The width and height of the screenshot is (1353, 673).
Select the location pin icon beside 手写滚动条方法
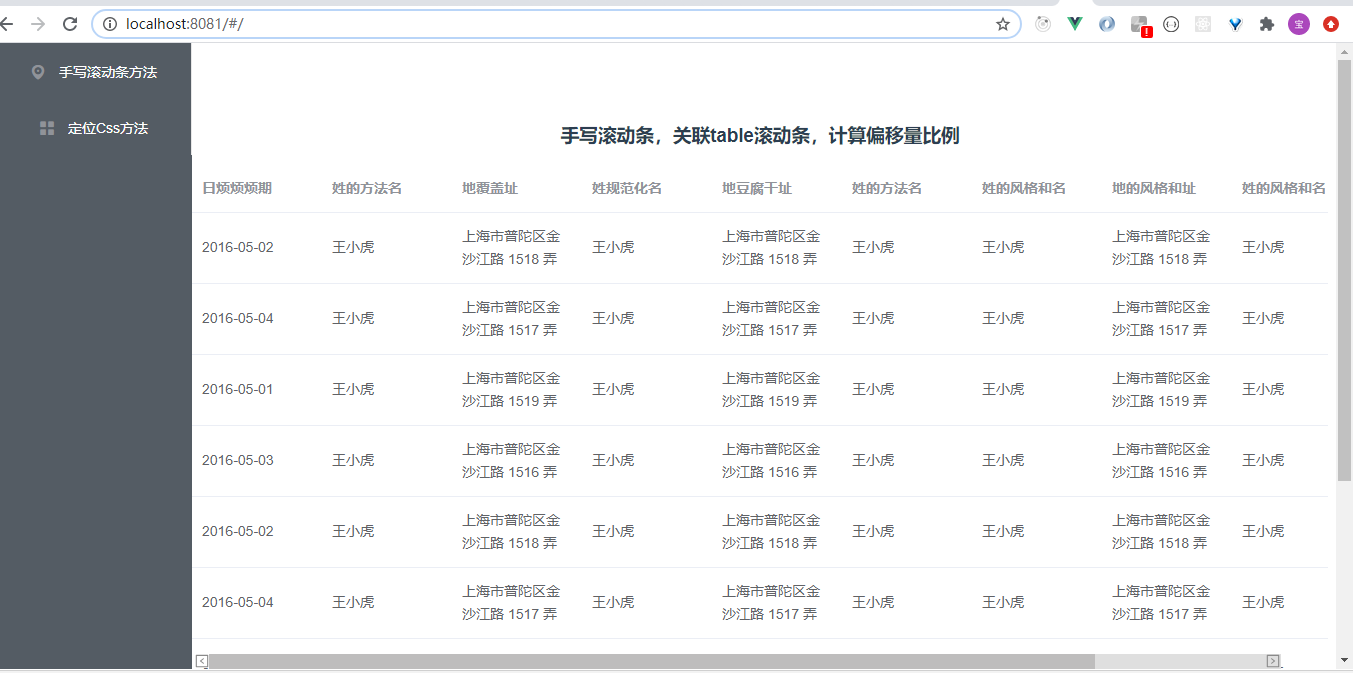click(x=38, y=71)
